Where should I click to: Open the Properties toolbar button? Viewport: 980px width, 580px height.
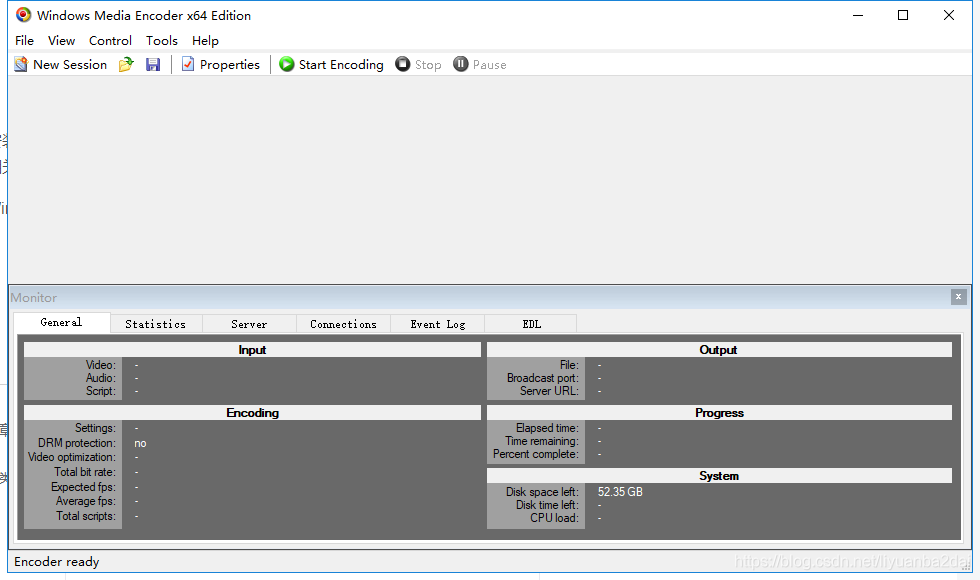coord(221,64)
